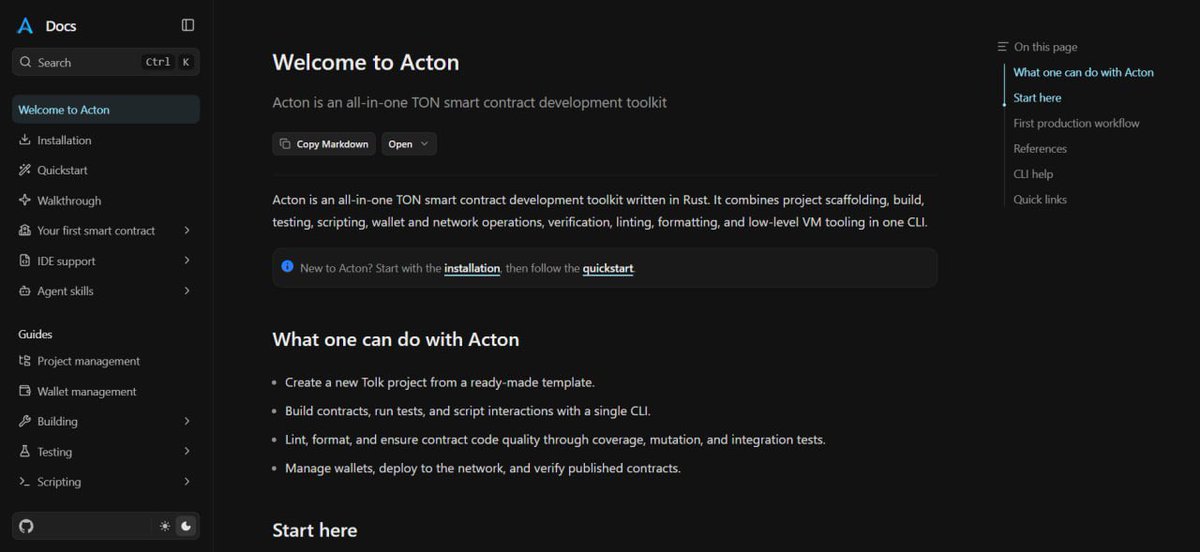The image size is (1200, 552).
Task: Click the Start here heading in content
Action: [315, 530]
